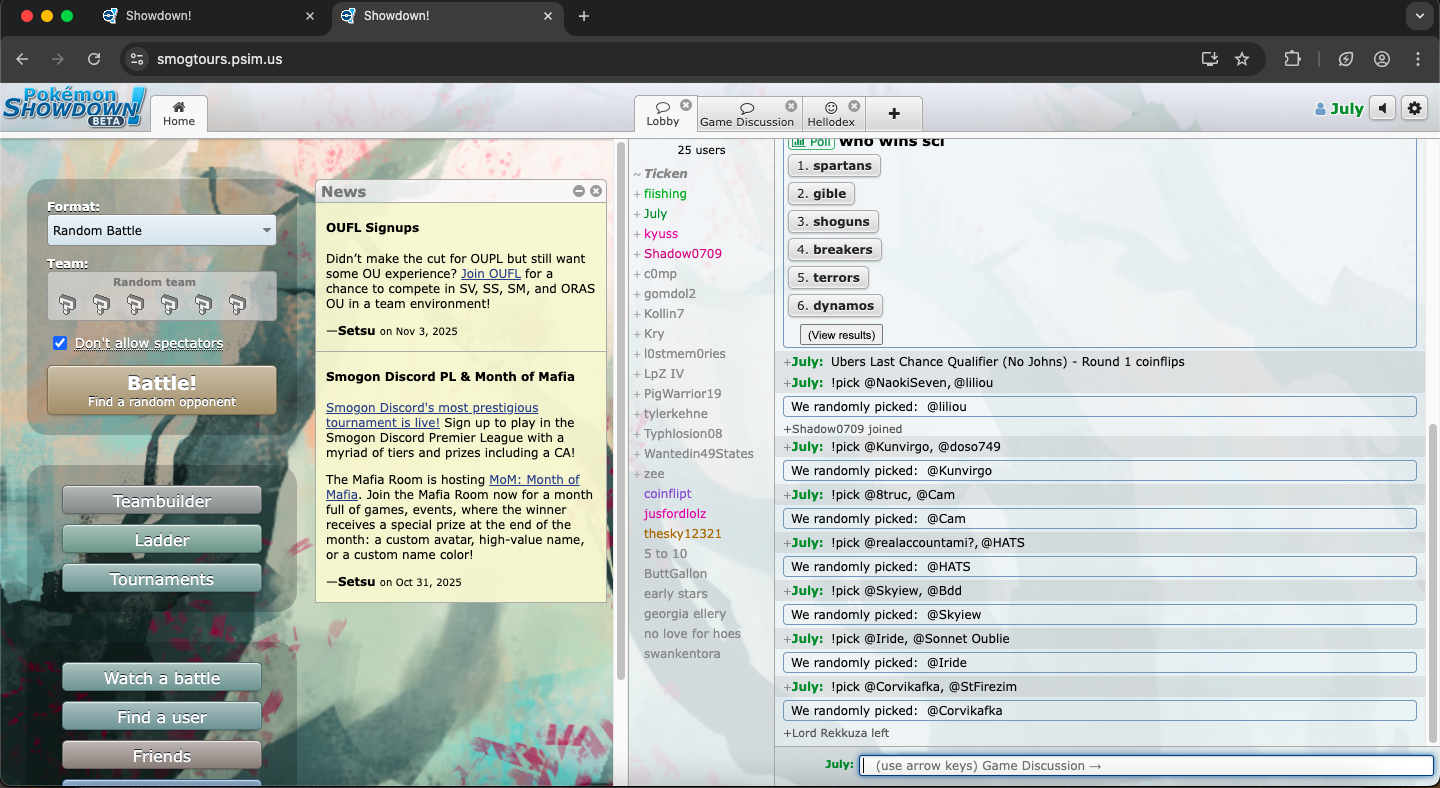The height and width of the screenshot is (788, 1440).
Task: Click the plus icon to join rooms
Action: coord(893,114)
